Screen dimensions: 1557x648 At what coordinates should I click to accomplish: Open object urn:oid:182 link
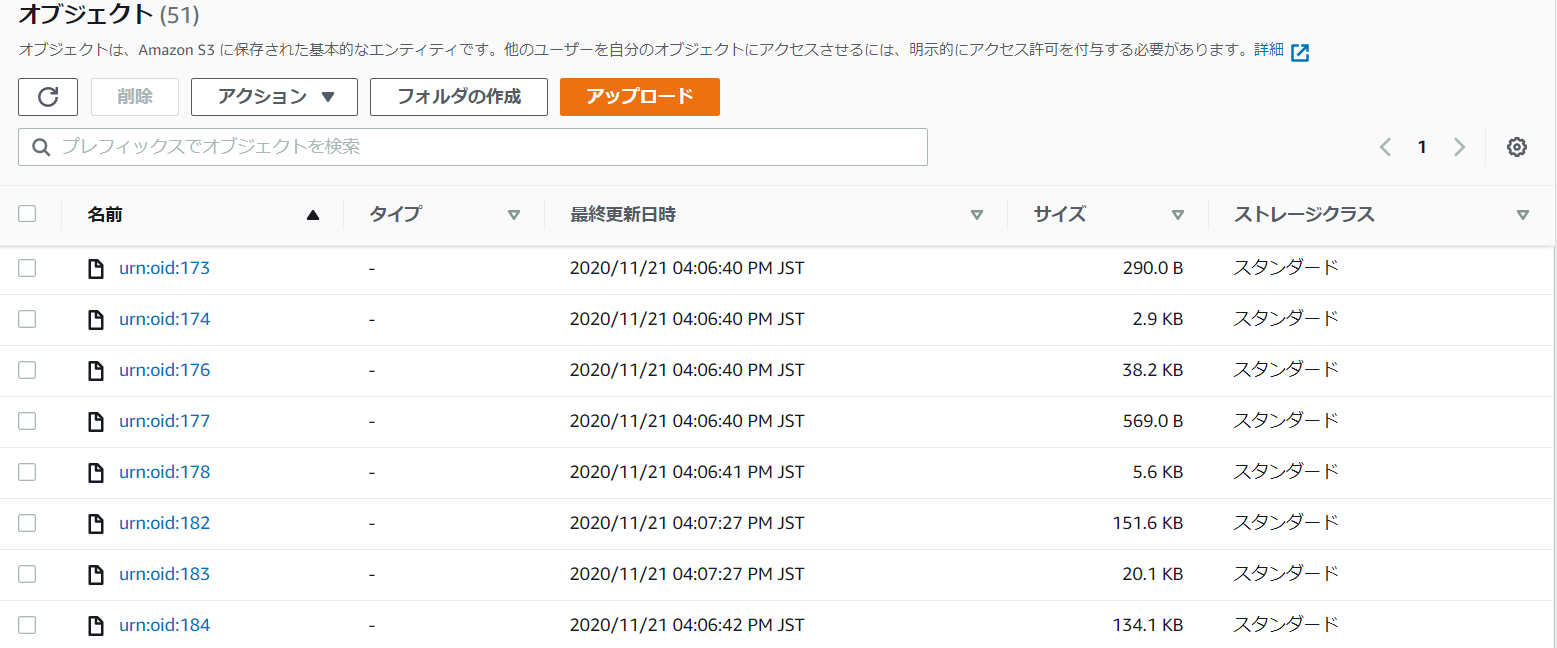pyautogui.click(x=164, y=523)
